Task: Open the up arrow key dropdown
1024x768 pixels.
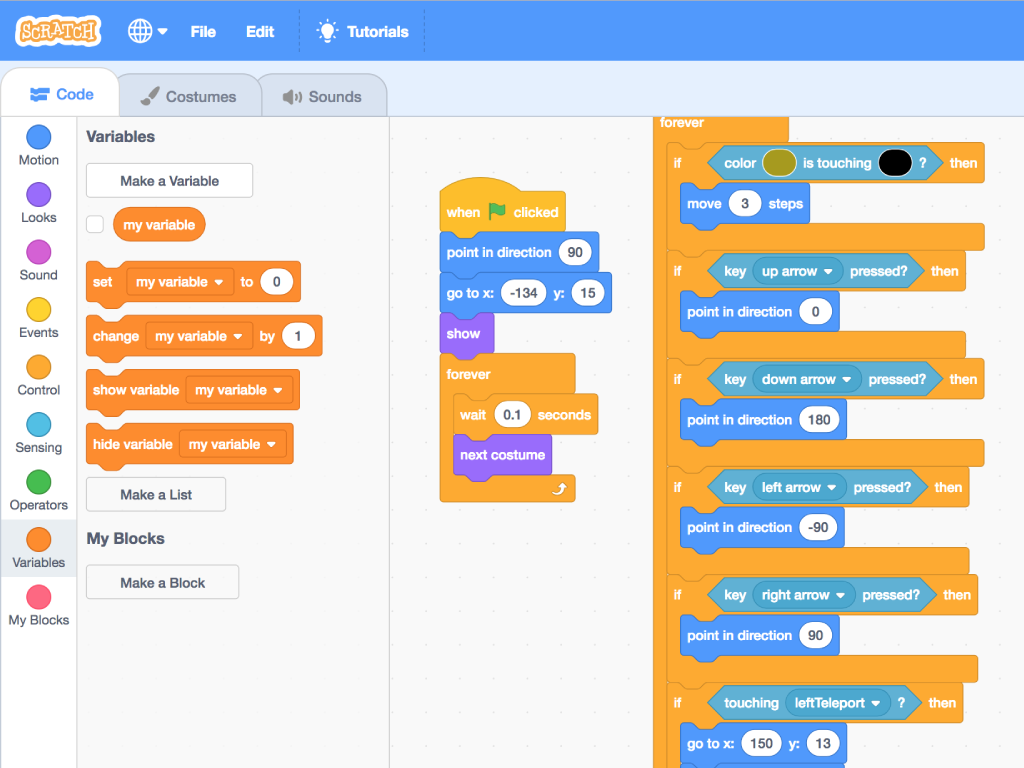Action: (x=797, y=271)
